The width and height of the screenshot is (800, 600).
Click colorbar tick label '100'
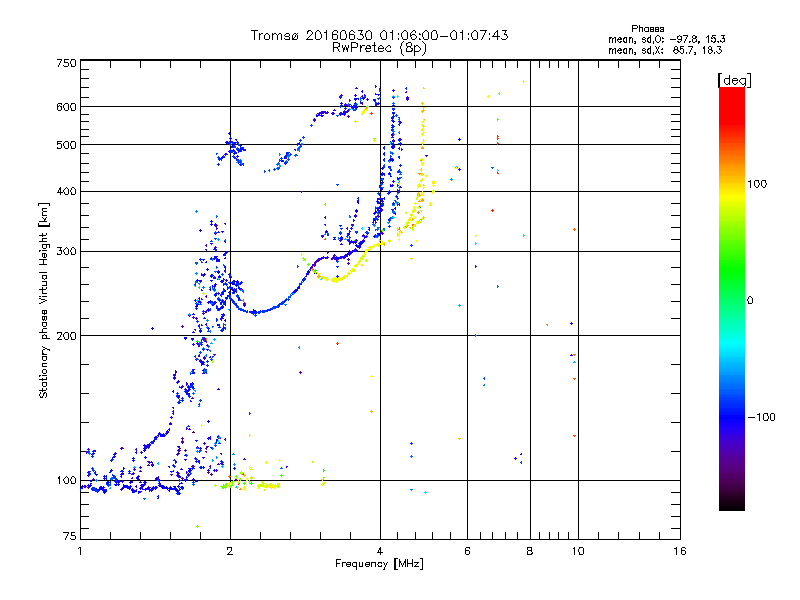757,184
